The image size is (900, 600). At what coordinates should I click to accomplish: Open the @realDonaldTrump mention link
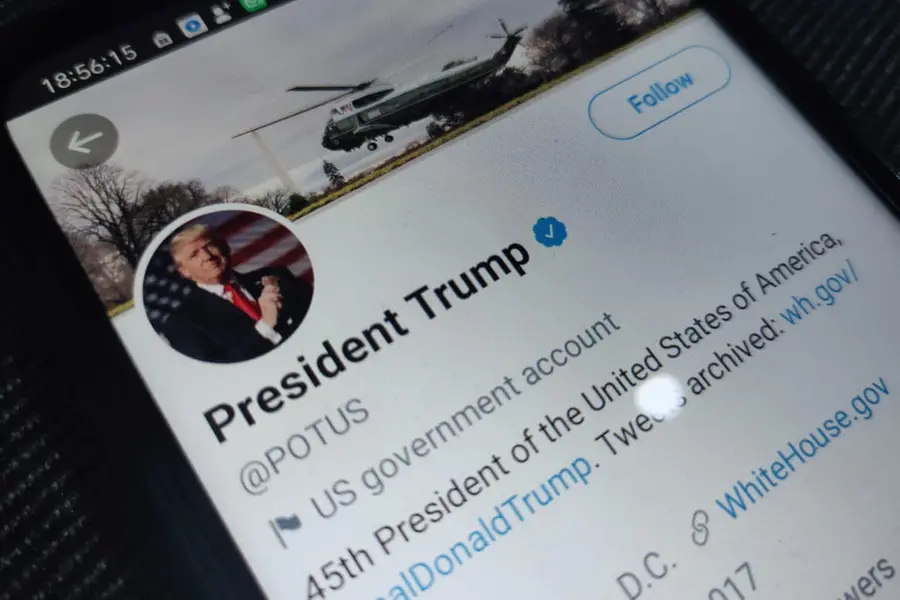point(489,532)
